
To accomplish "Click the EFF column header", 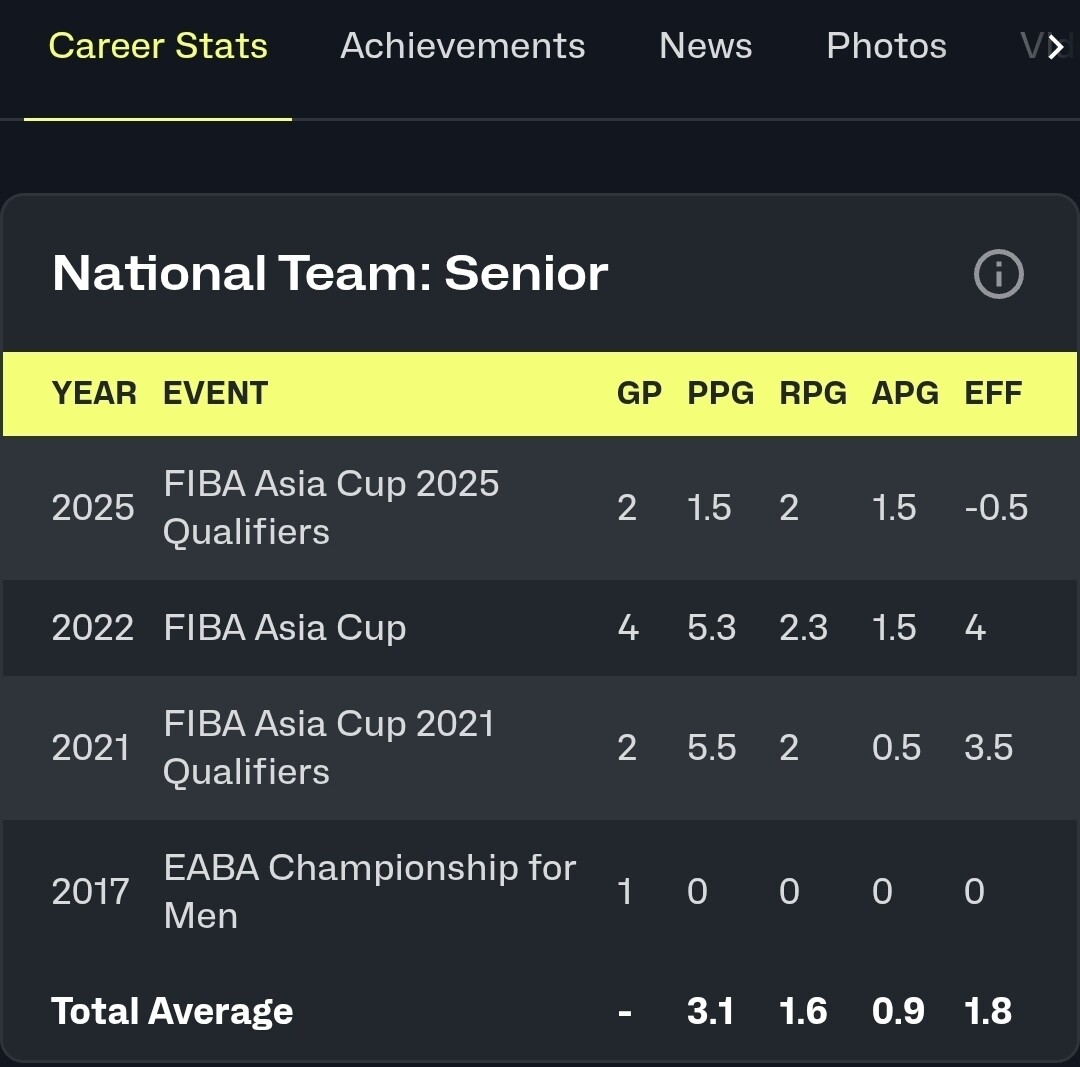I will pos(993,393).
